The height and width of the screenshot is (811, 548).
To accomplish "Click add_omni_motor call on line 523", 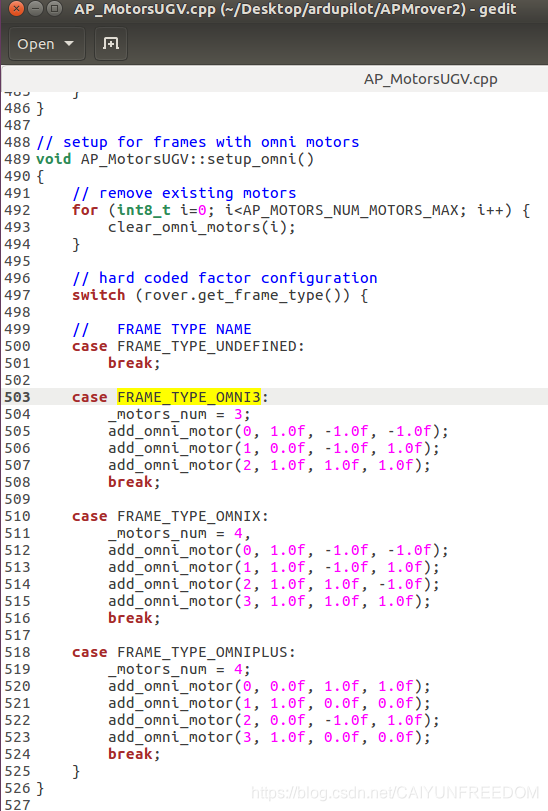I will click(269, 737).
